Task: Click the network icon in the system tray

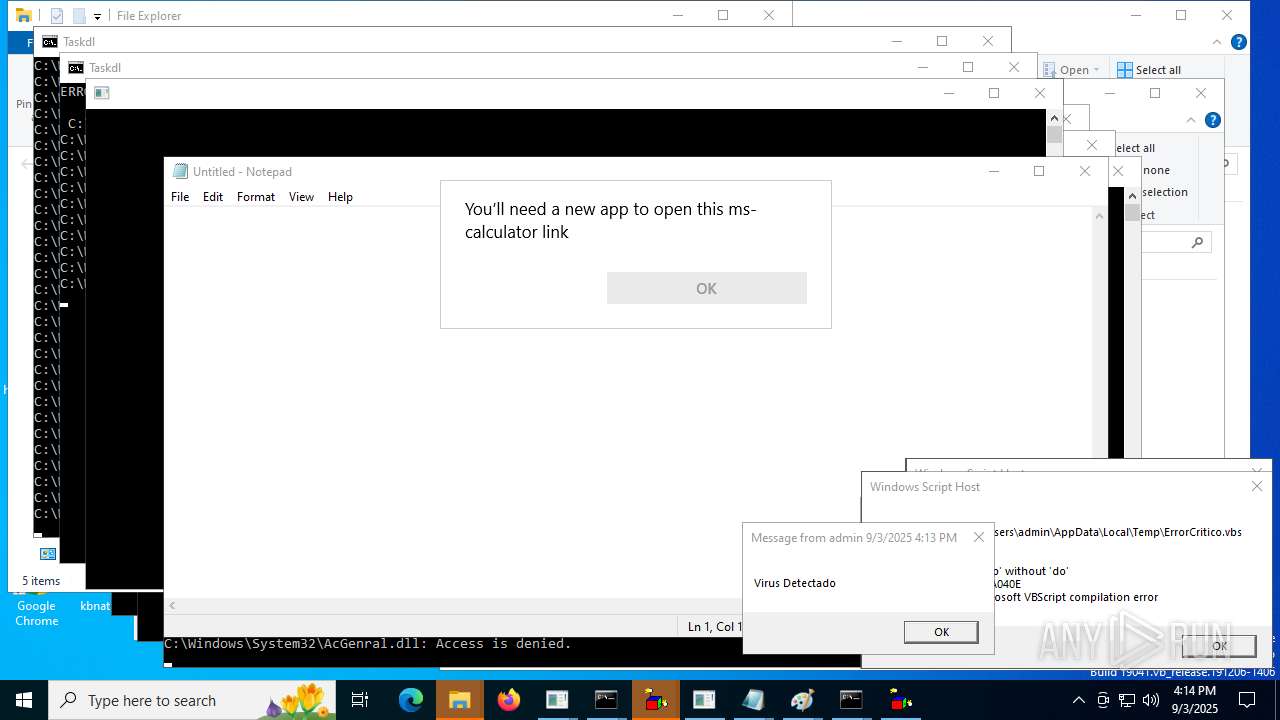Action: 1127,700
